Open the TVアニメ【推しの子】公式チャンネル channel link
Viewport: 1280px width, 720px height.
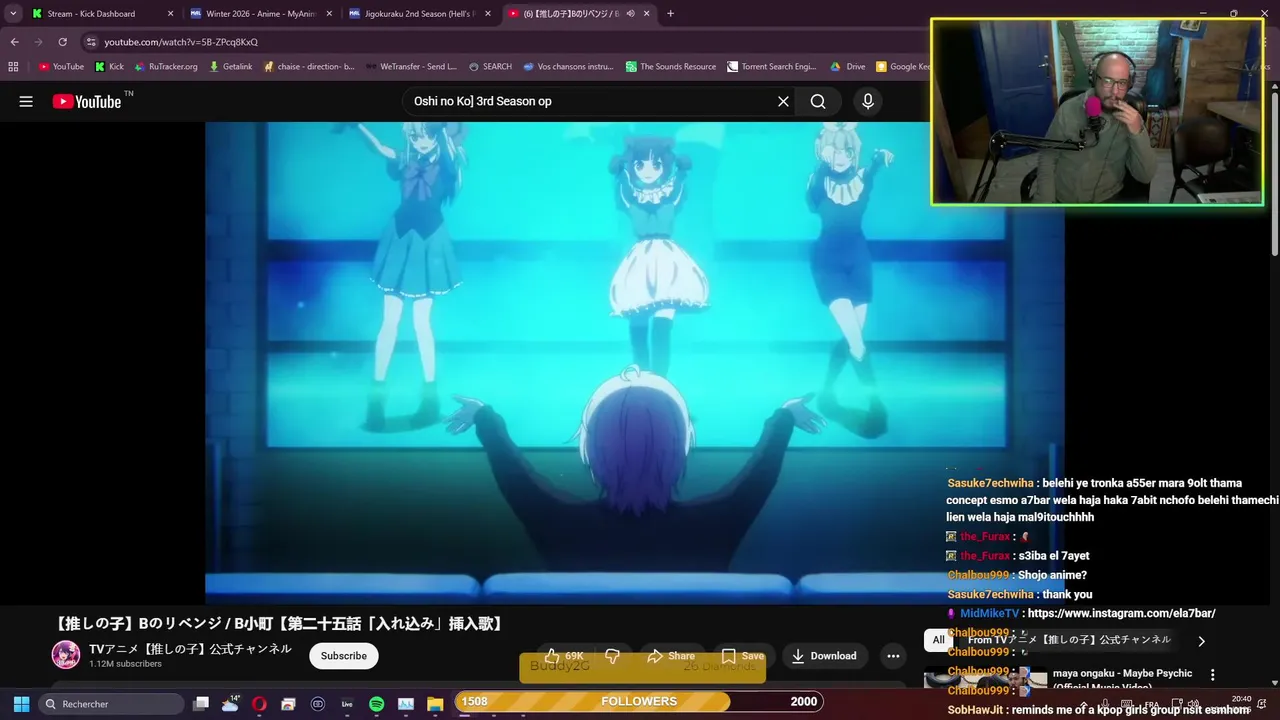(x=191, y=649)
